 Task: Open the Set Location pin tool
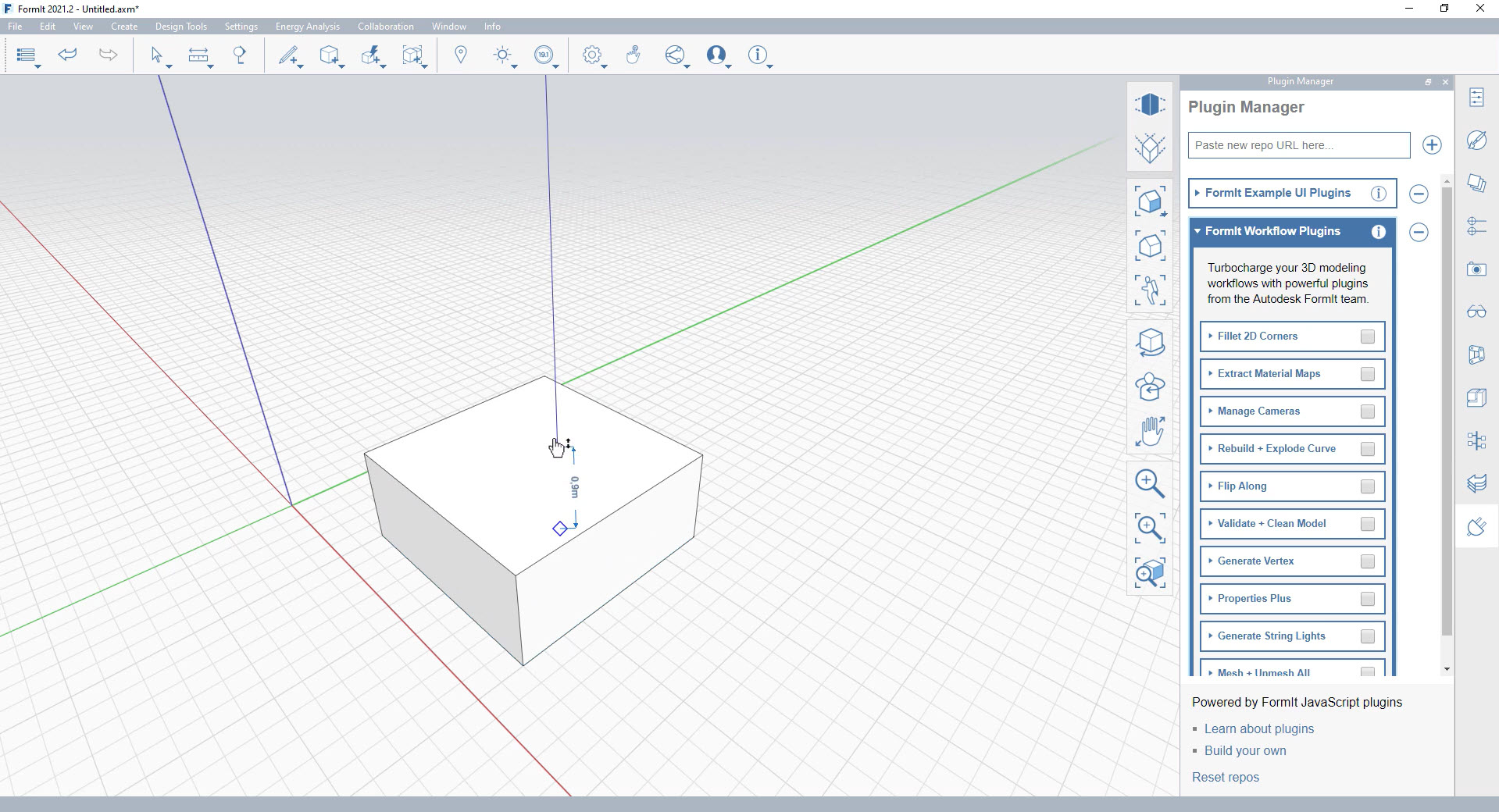[461, 55]
